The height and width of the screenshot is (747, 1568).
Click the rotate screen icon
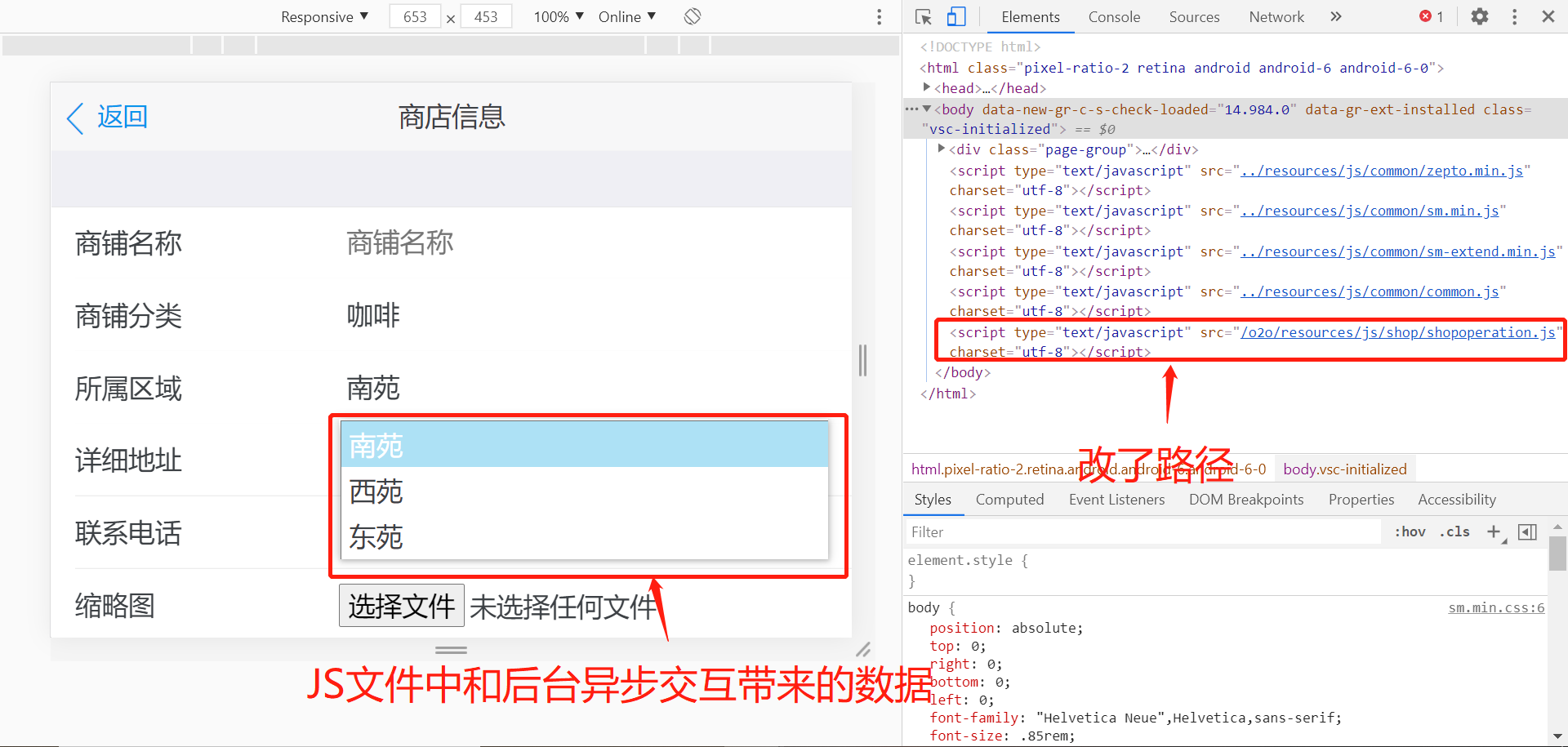click(x=693, y=16)
